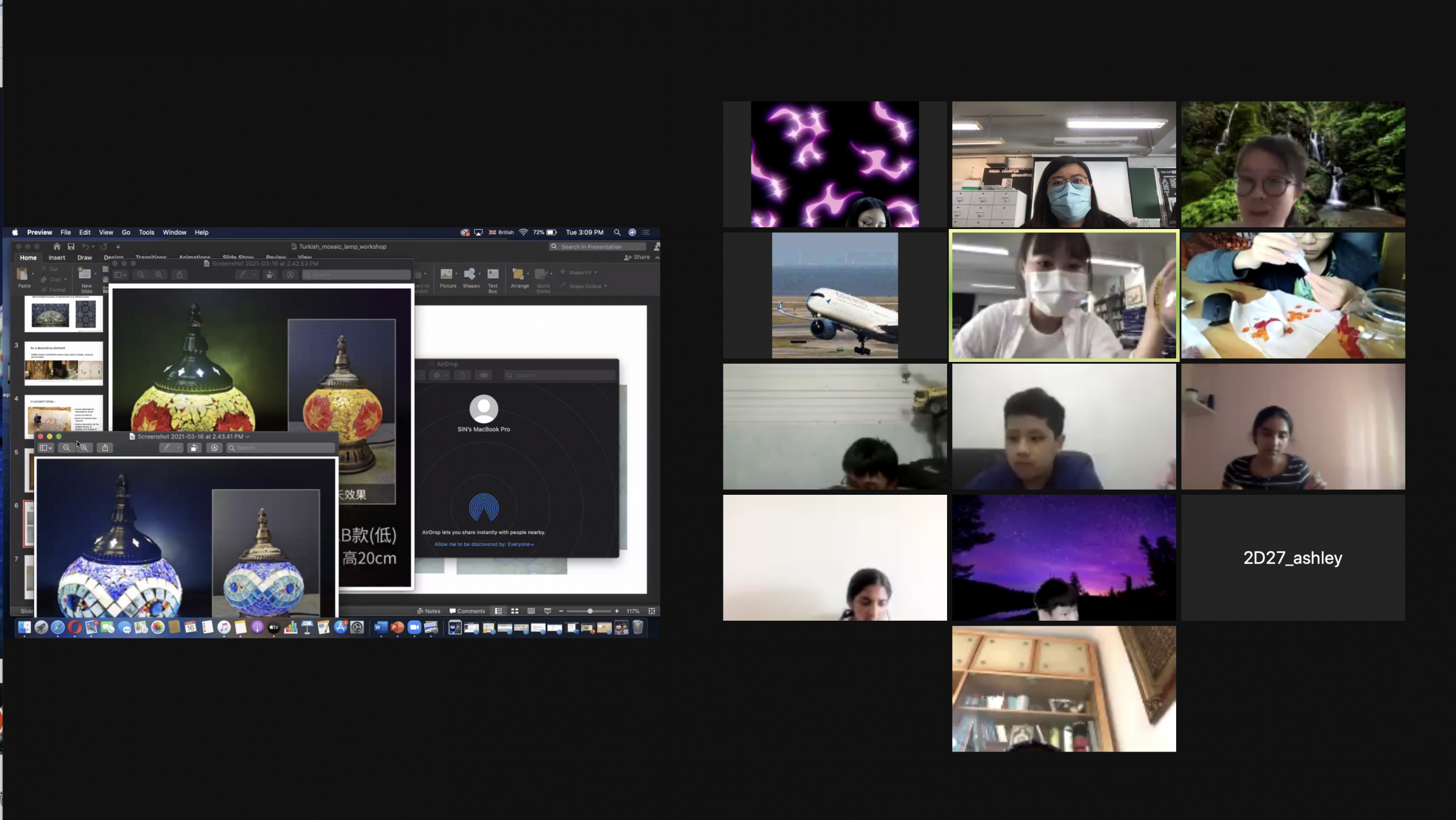This screenshot has width=1456, height=820.
Task: Select highlight pen in Screenshot 2.43.41 PM toolbar
Action: pos(166,447)
